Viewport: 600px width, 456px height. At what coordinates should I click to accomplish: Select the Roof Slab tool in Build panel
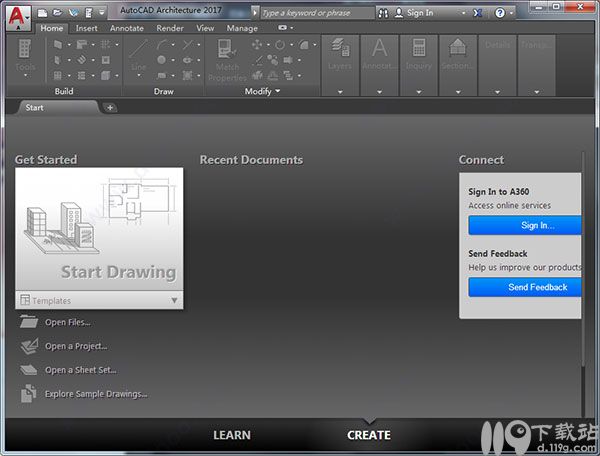click(82, 44)
